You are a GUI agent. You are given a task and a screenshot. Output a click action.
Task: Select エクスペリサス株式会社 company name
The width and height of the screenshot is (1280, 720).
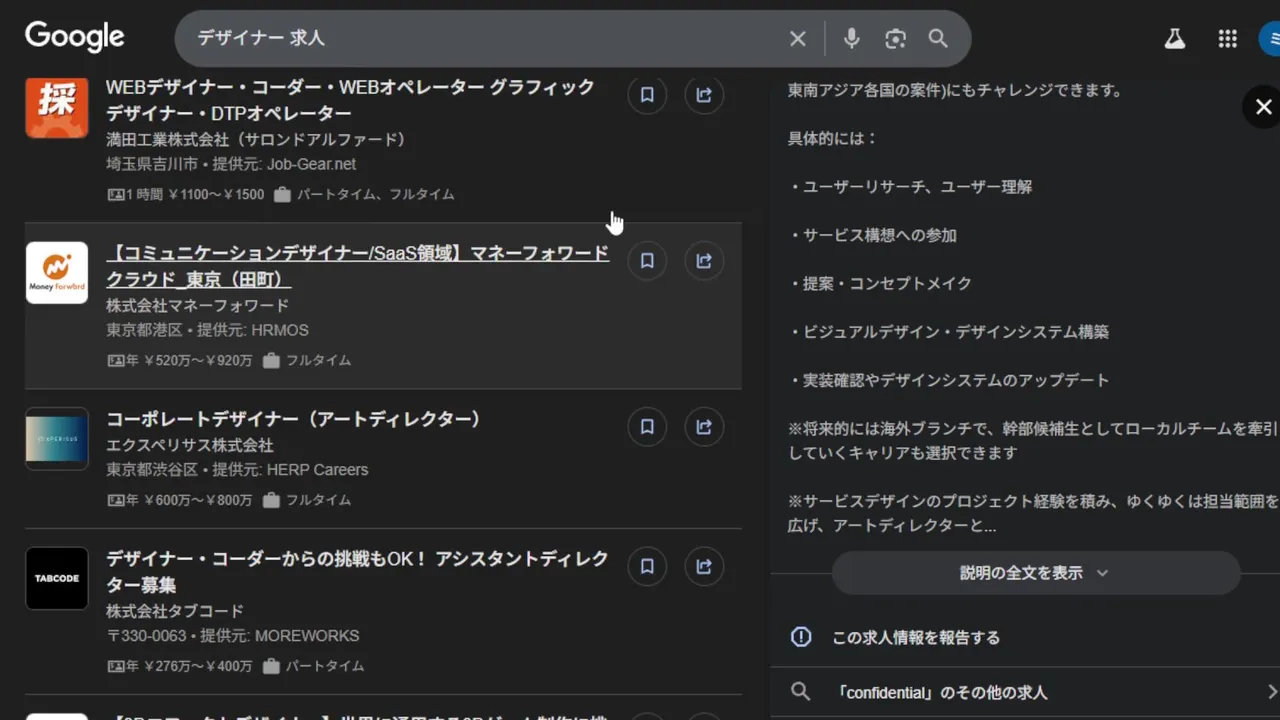pyautogui.click(x=190, y=445)
